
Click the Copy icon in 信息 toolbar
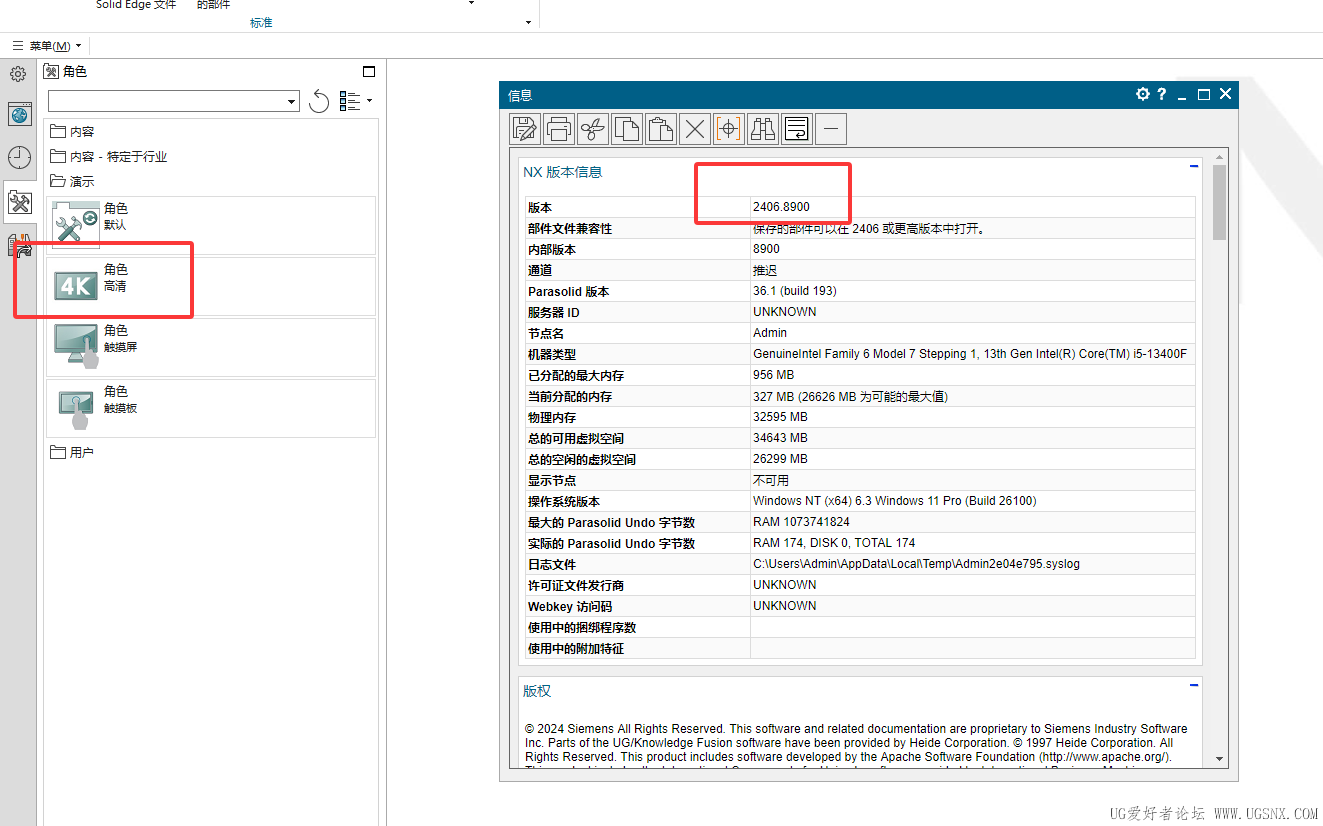627,128
